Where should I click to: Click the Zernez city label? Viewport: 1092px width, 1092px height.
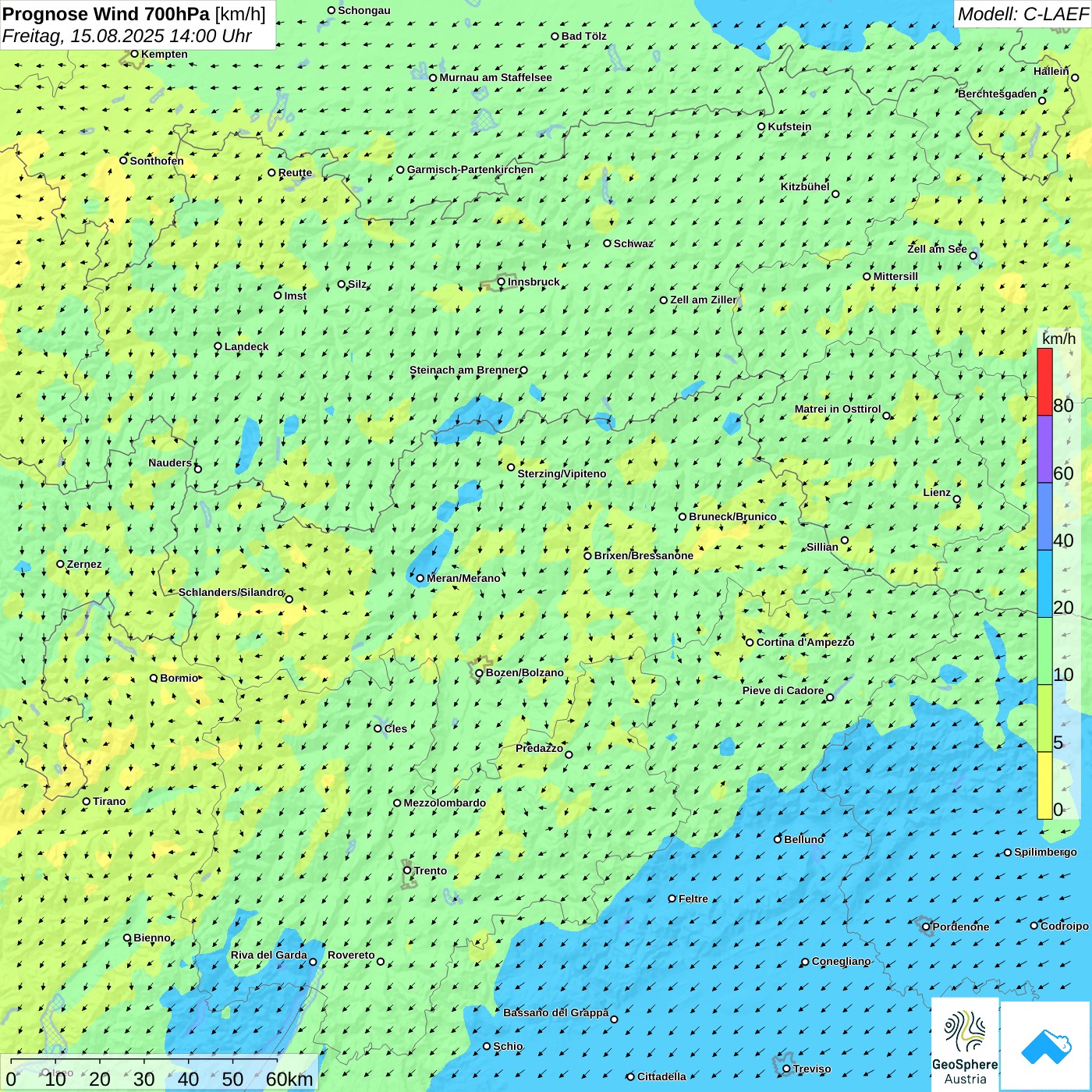[x=84, y=564]
